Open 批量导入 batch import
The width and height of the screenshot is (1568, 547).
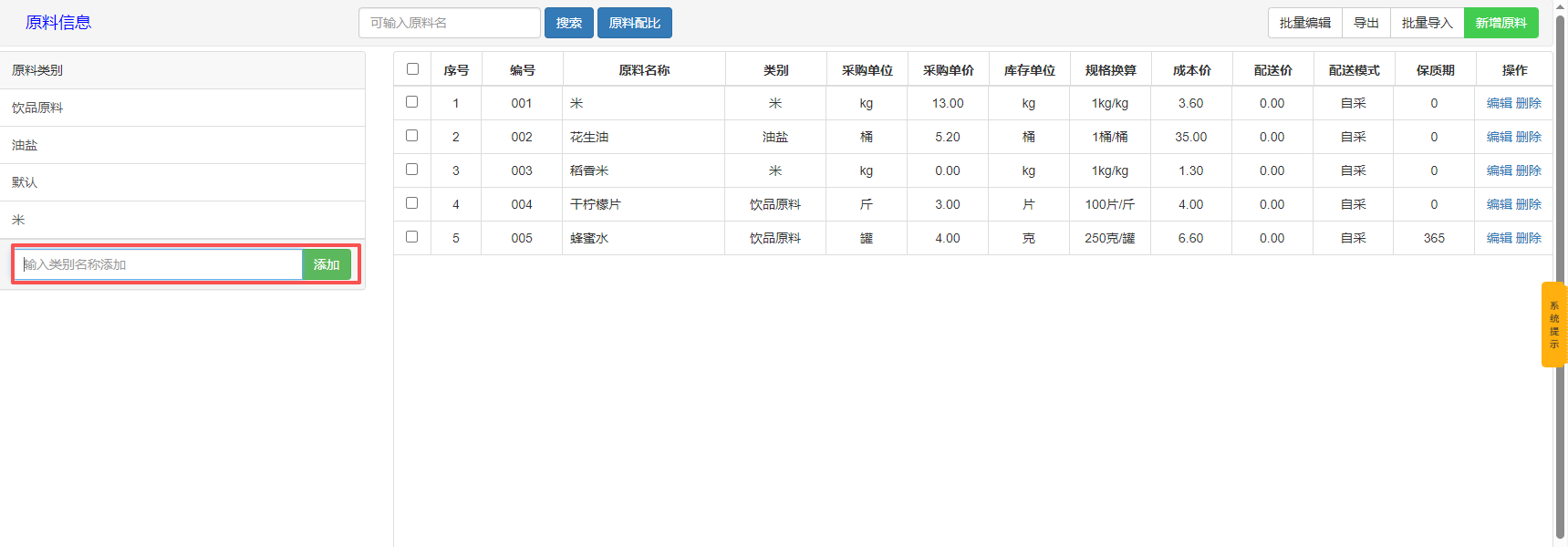click(x=1427, y=23)
